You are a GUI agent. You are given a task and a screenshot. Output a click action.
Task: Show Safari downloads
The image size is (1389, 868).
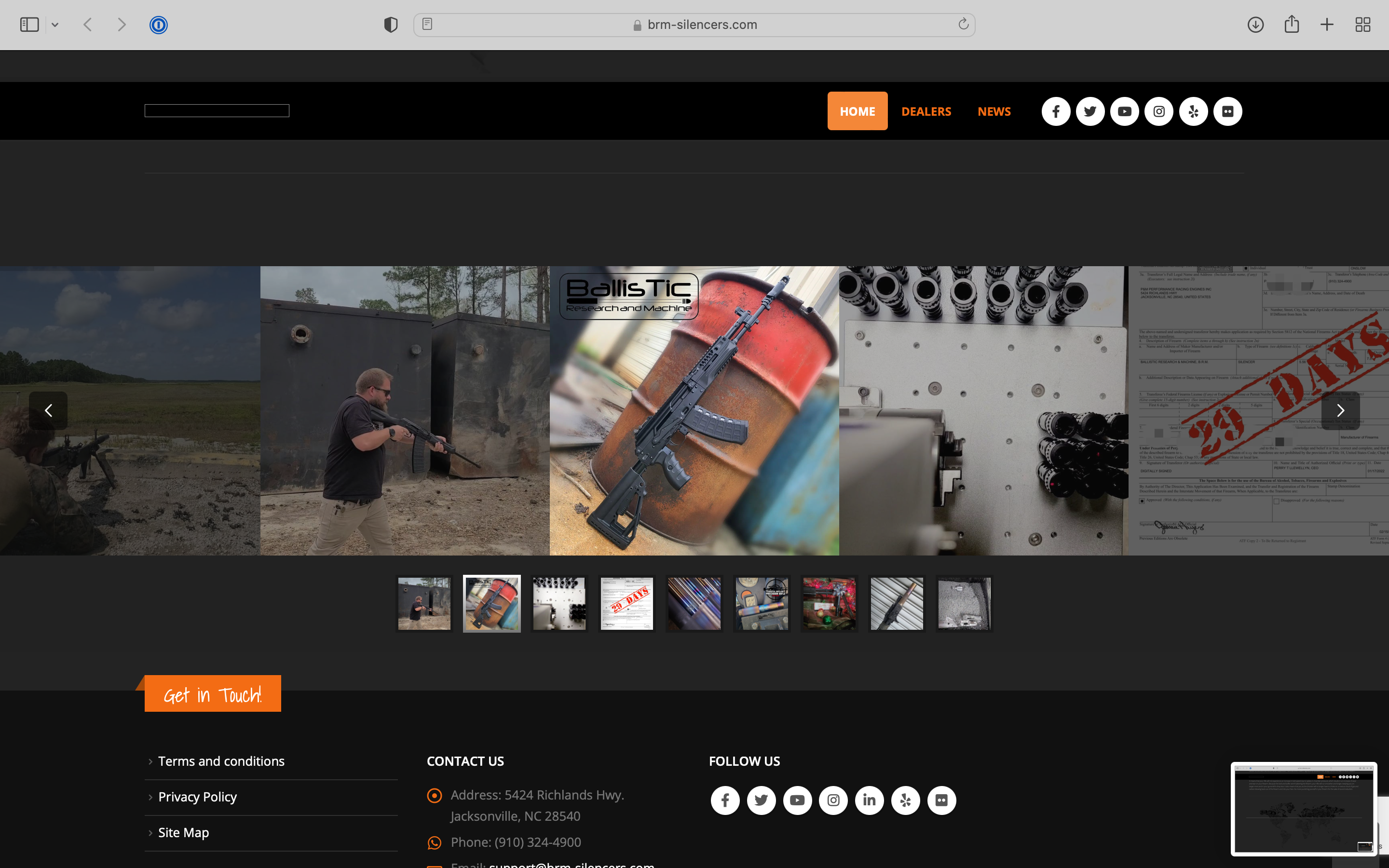pyautogui.click(x=1255, y=25)
